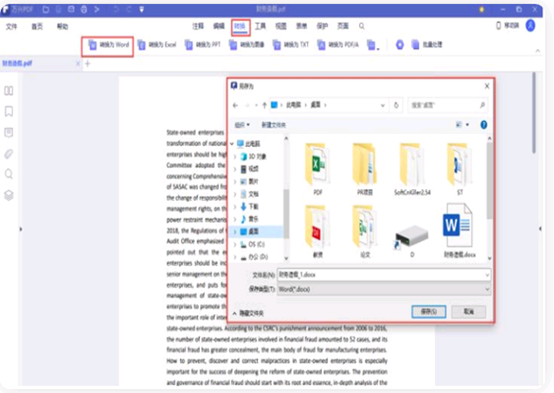Click the Convert to PPT button

(203, 45)
